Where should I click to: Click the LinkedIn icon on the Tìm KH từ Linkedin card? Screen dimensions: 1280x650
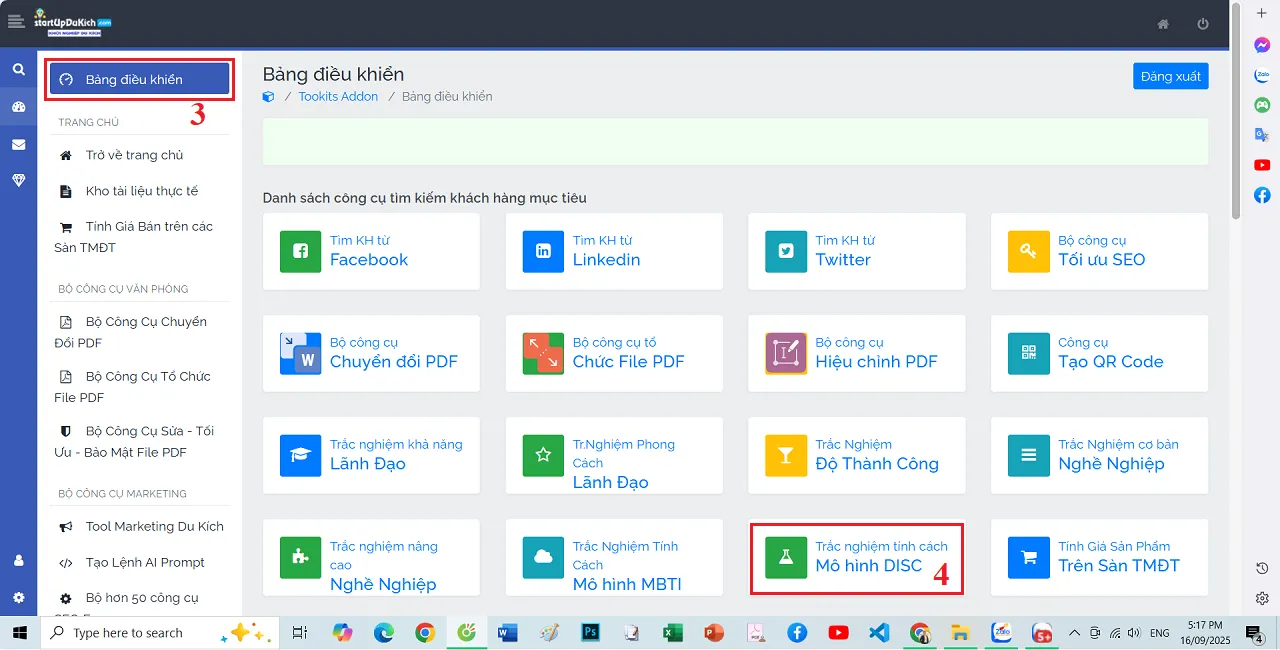(x=543, y=252)
